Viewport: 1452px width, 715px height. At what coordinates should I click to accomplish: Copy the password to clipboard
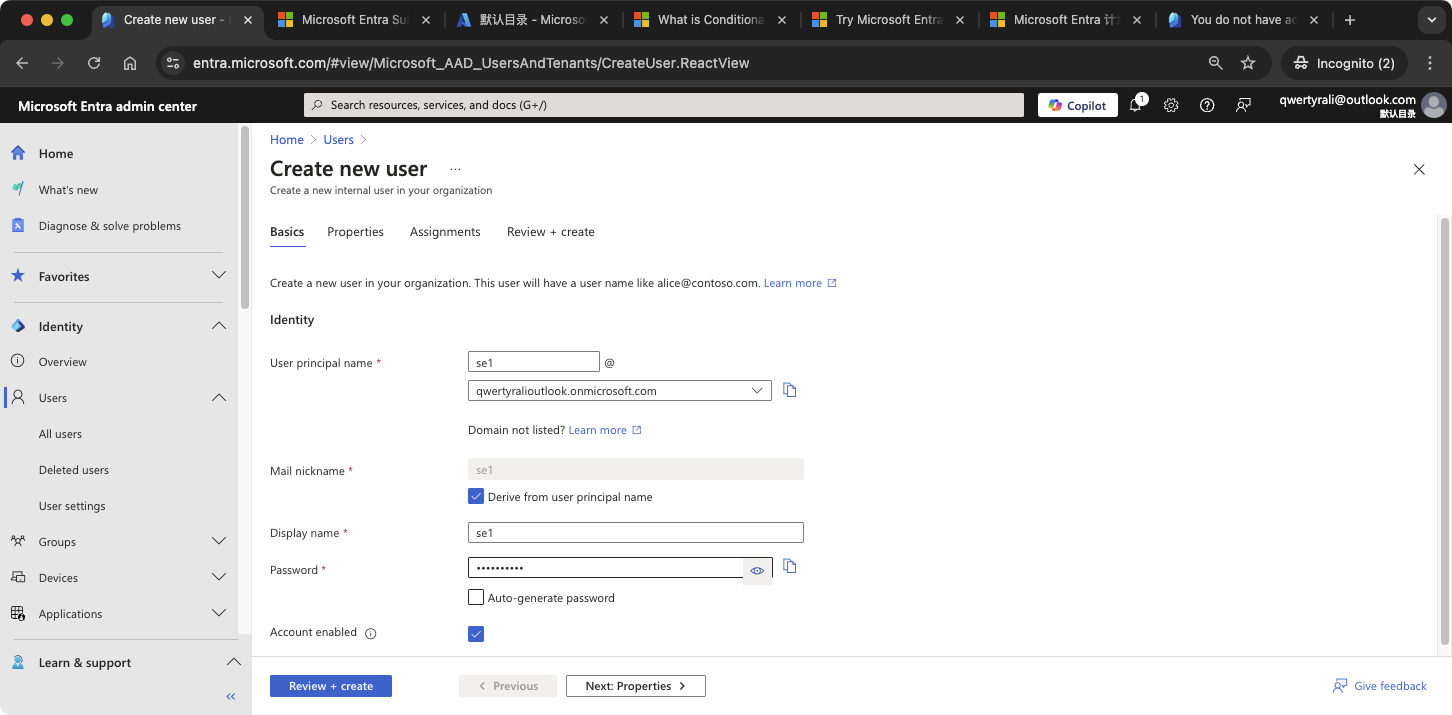[x=790, y=566]
